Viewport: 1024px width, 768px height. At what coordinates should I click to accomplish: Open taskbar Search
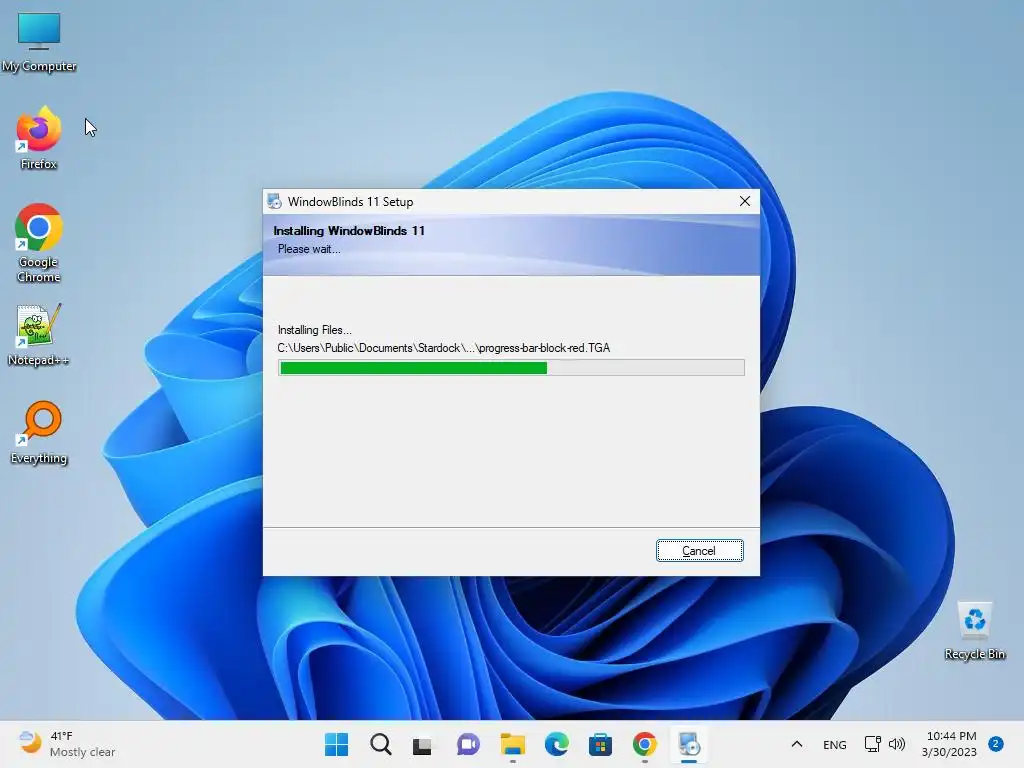tap(381, 744)
